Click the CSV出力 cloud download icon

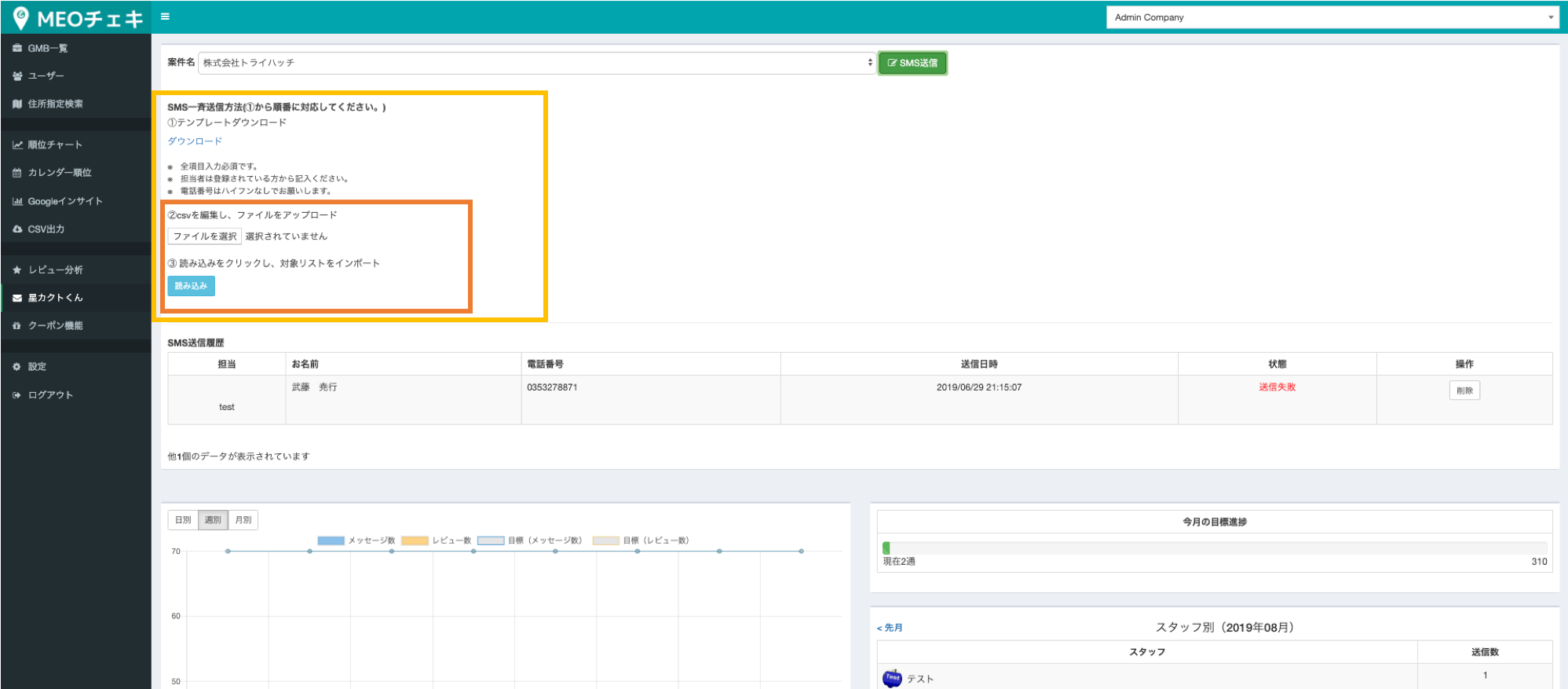pos(17,229)
